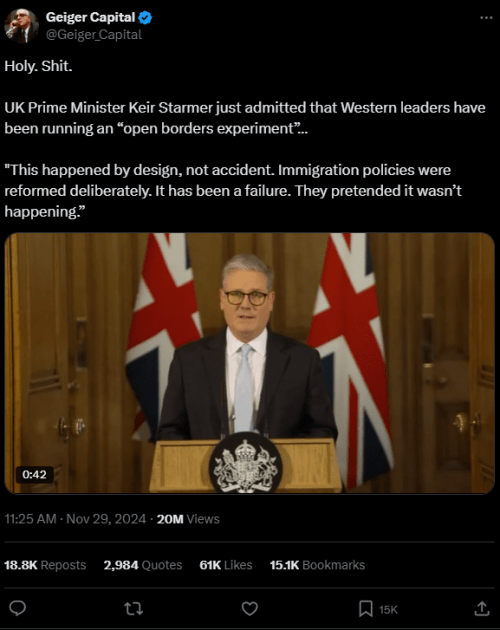This screenshot has height=630, width=500.
Task: Click the 0:42 video duration badge
Action: click(34, 475)
